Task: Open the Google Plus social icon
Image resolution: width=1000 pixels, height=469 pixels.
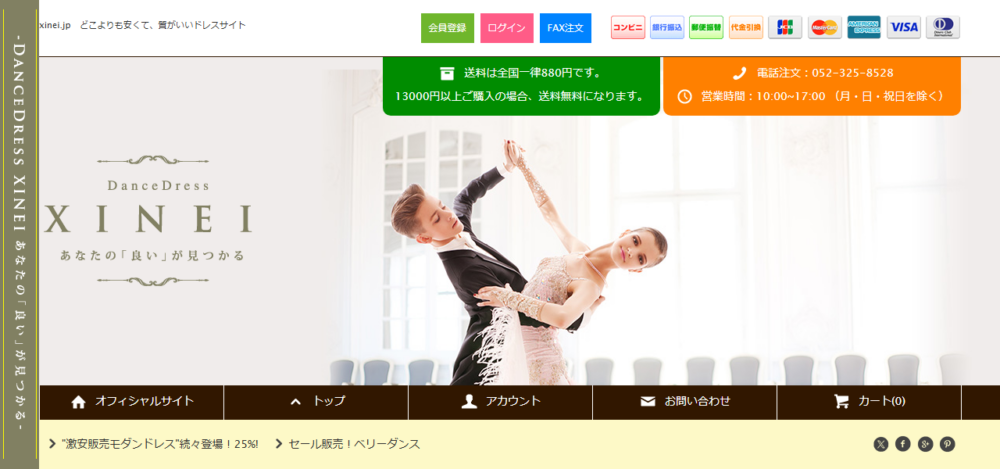Action: (925, 444)
